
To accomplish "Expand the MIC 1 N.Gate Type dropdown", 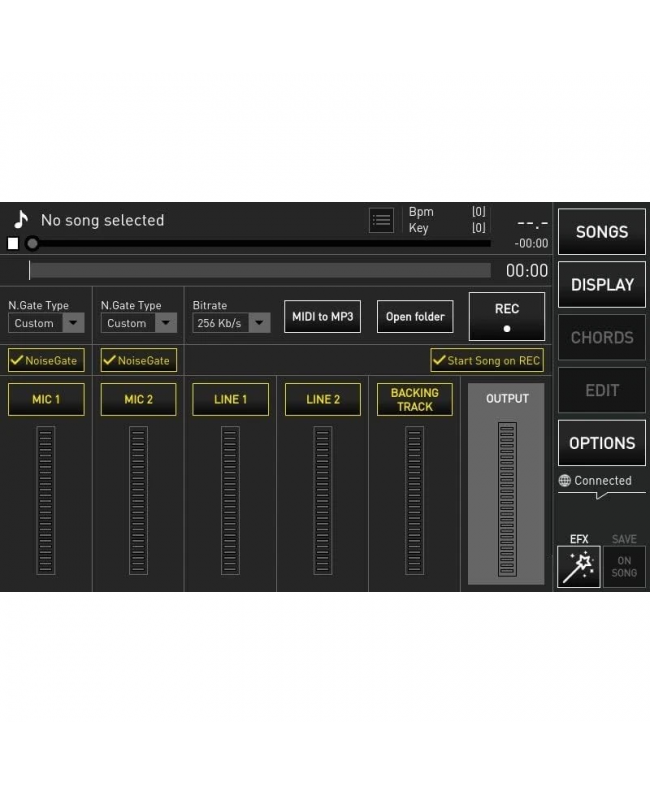I will pyautogui.click(x=74, y=323).
